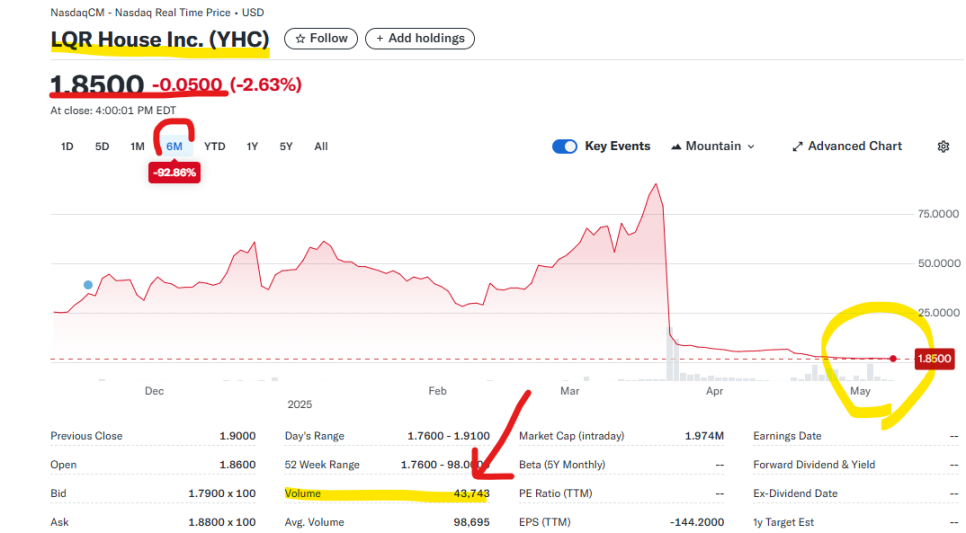The image size is (966, 533).
Task: Click the 75.0000 y-axis label
Action: point(938,214)
